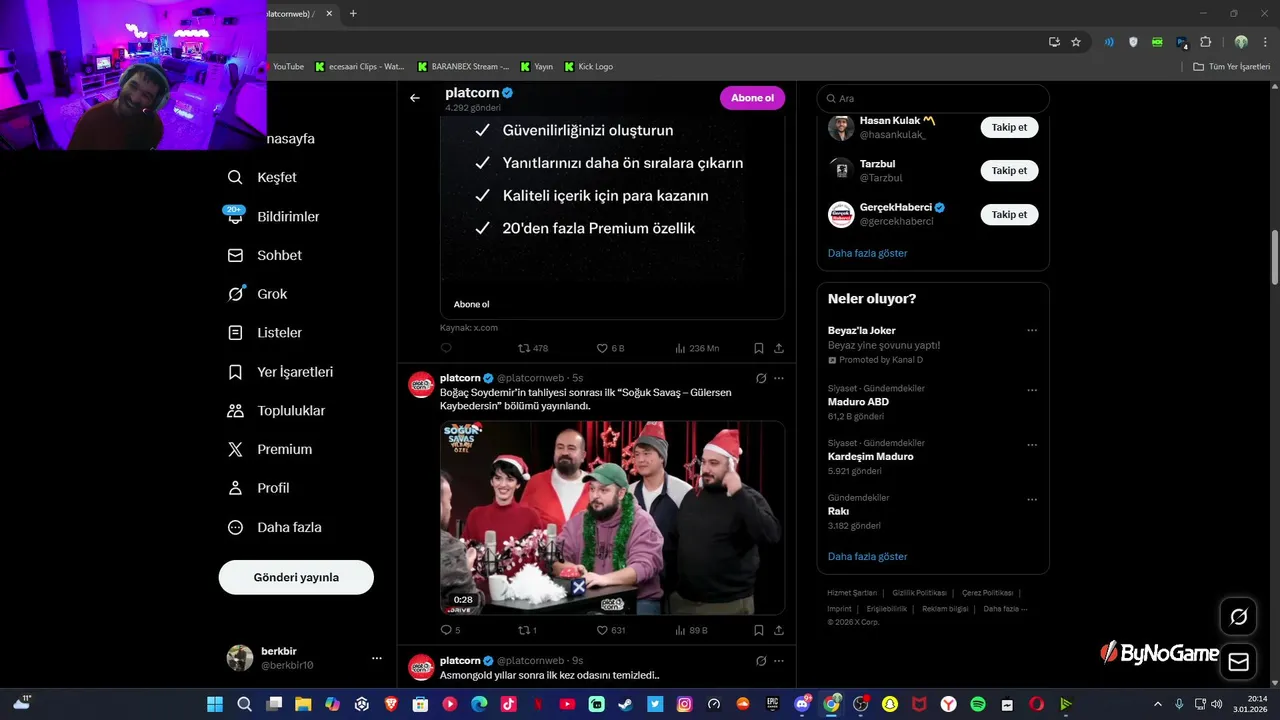Open Grok from the sidebar

(257, 294)
